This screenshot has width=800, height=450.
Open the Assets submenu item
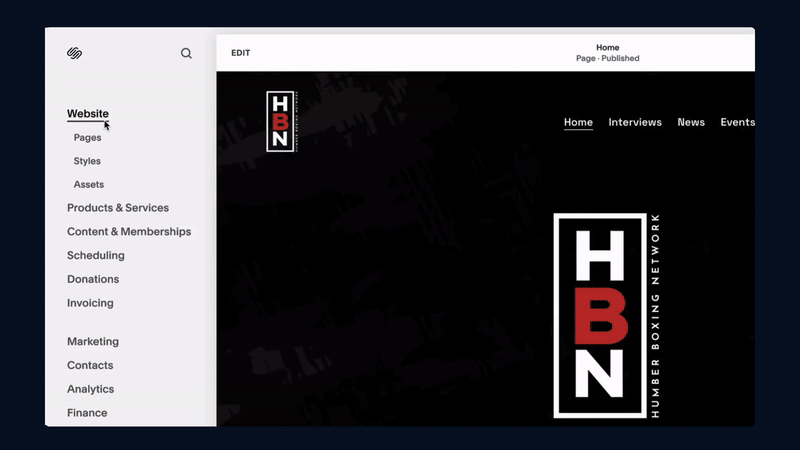pos(89,184)
